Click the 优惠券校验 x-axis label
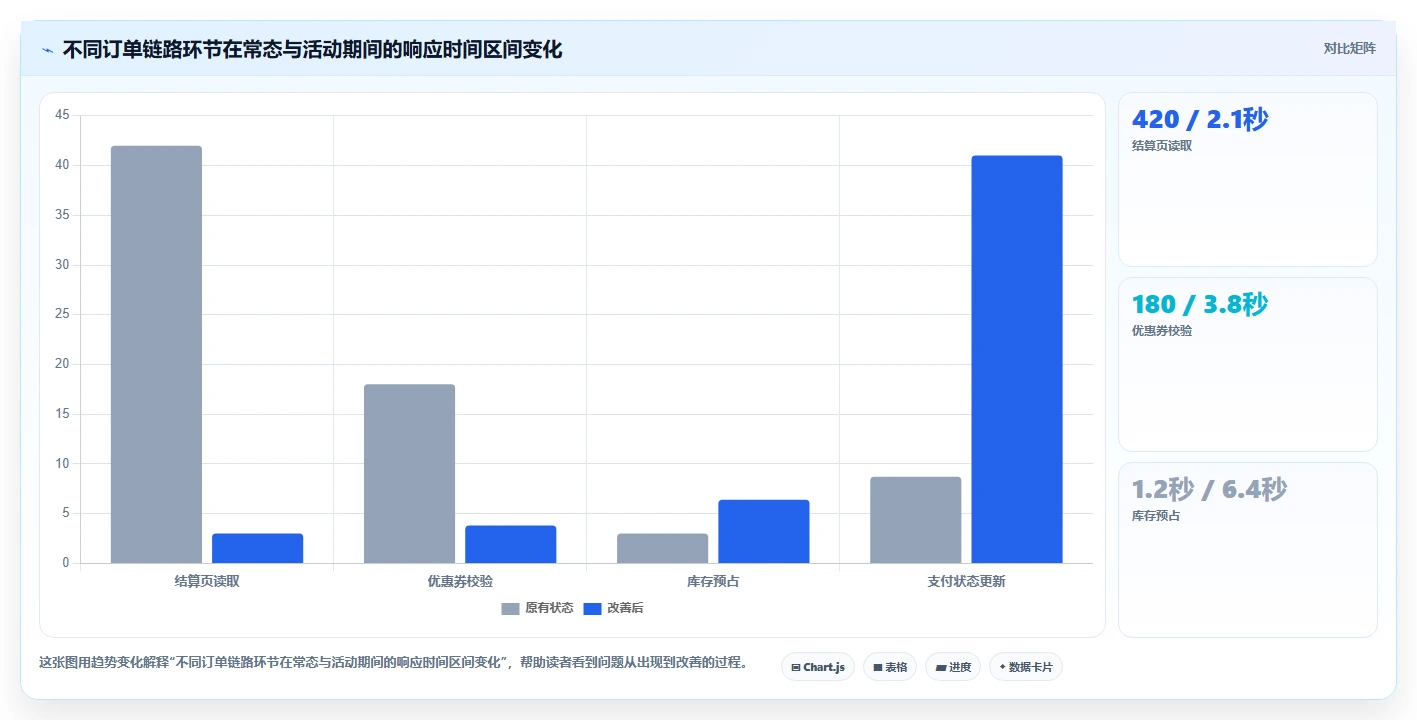This screenshot has height=720, width=1417. 460,581
